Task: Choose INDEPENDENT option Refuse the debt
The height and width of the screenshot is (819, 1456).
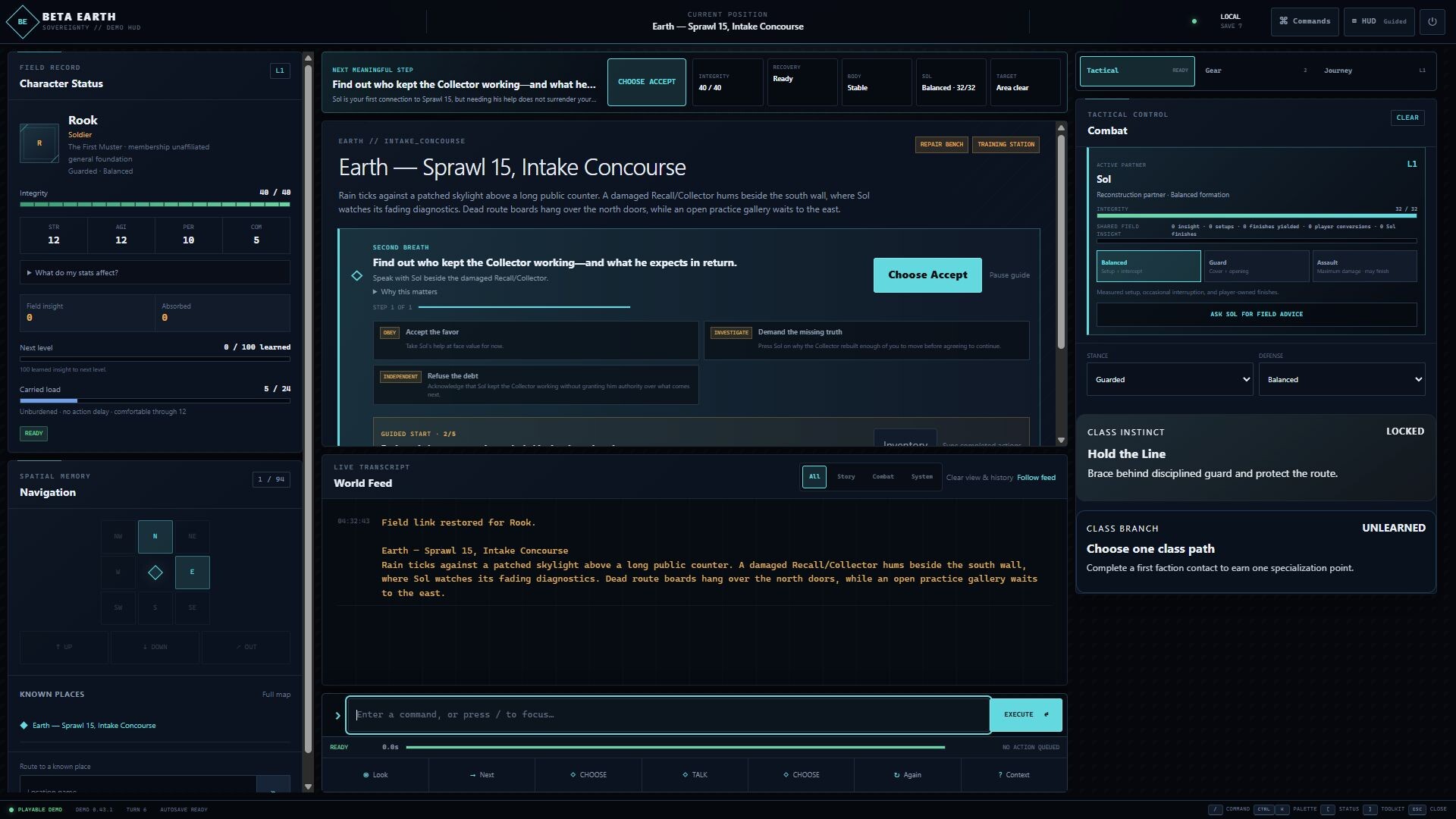Action: click(x=535, y=384)
